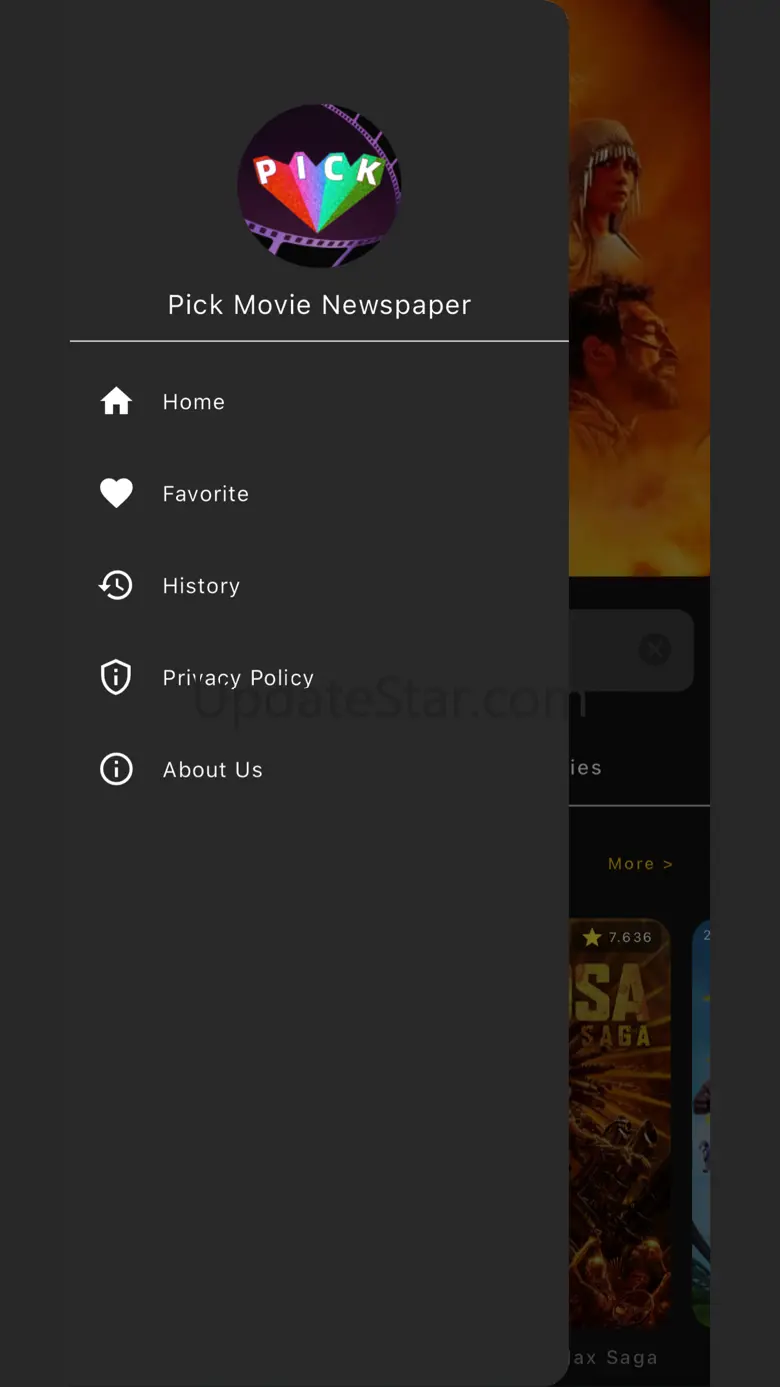780x1387 pixels.
Task: Open the Home menu item
Action: [x=319, y=401]
